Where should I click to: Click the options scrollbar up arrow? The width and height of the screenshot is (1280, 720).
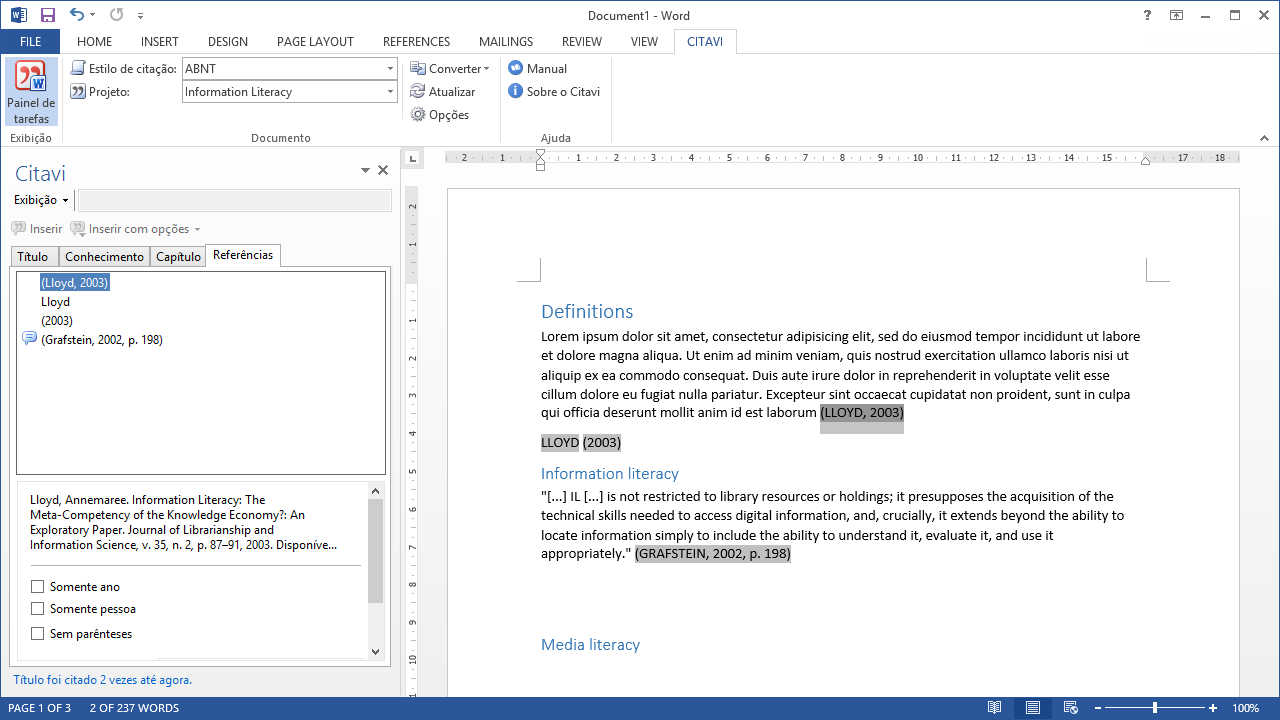[376, 491]
